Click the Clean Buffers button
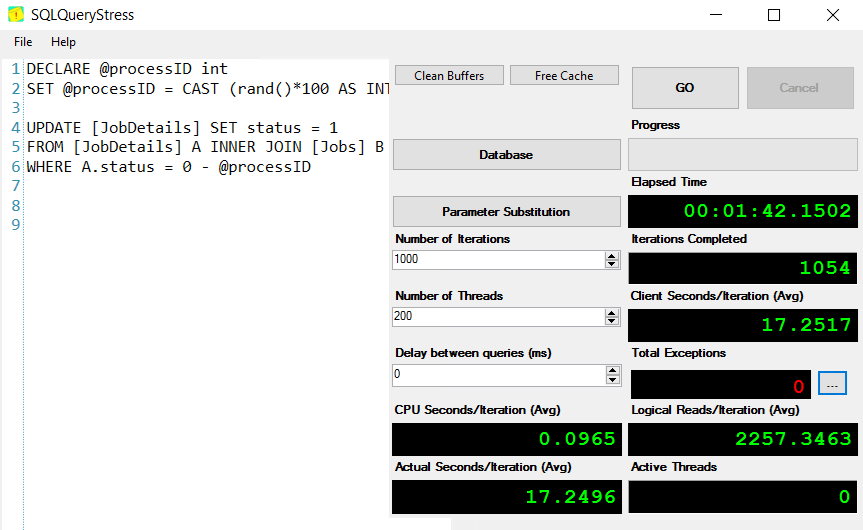 tap(449, 76)
